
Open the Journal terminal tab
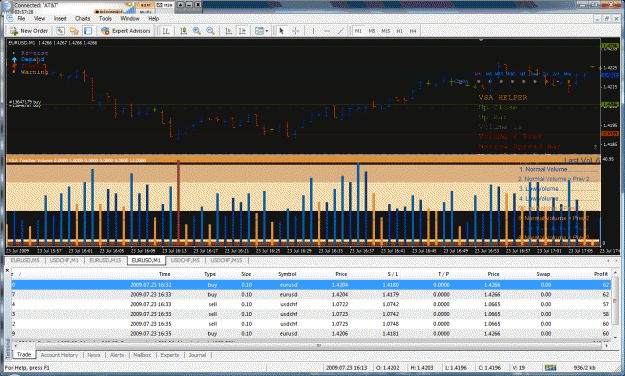pyautogui.click(x=197, y=355)
